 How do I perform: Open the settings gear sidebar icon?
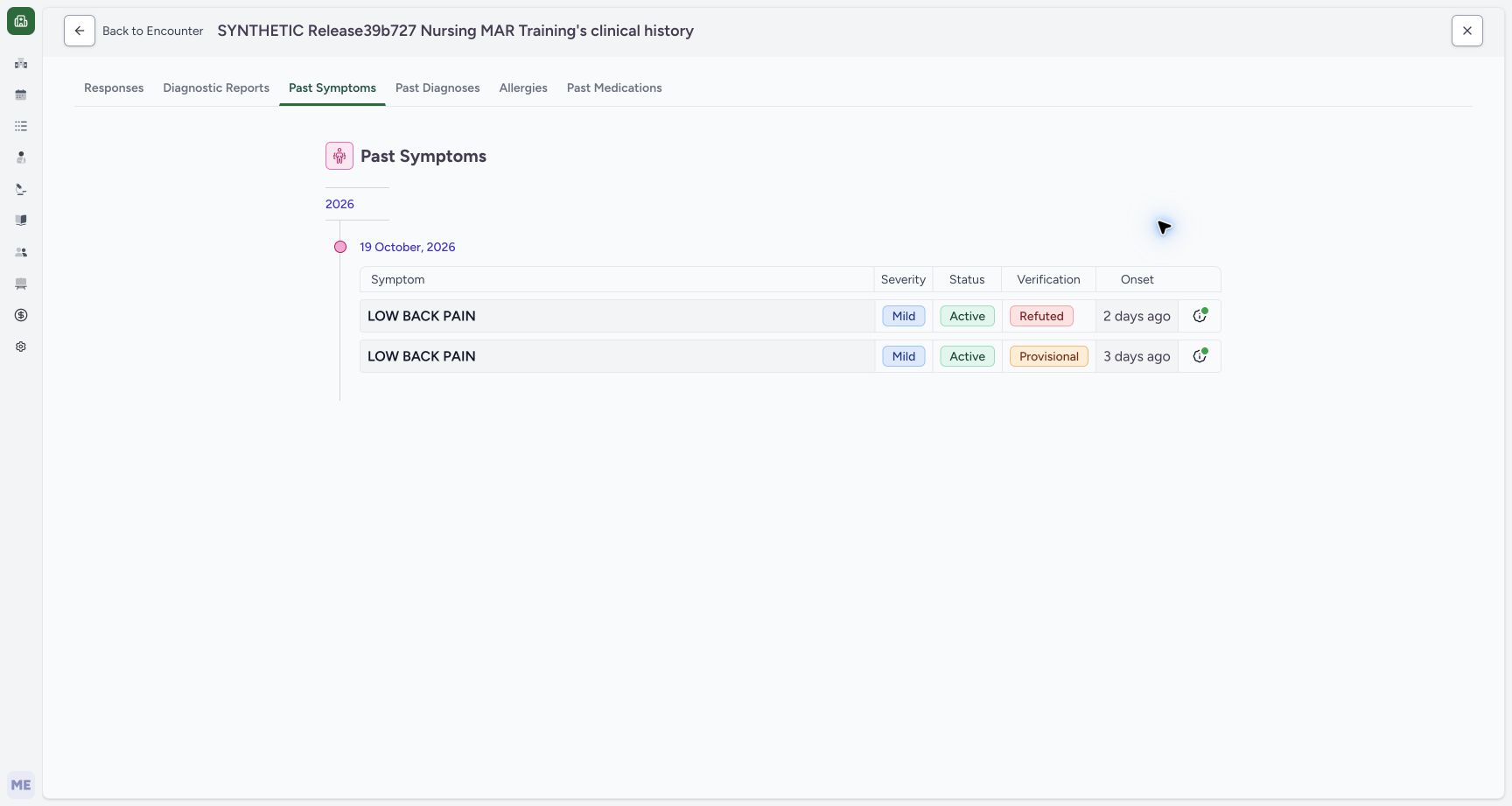coord(21,347)
